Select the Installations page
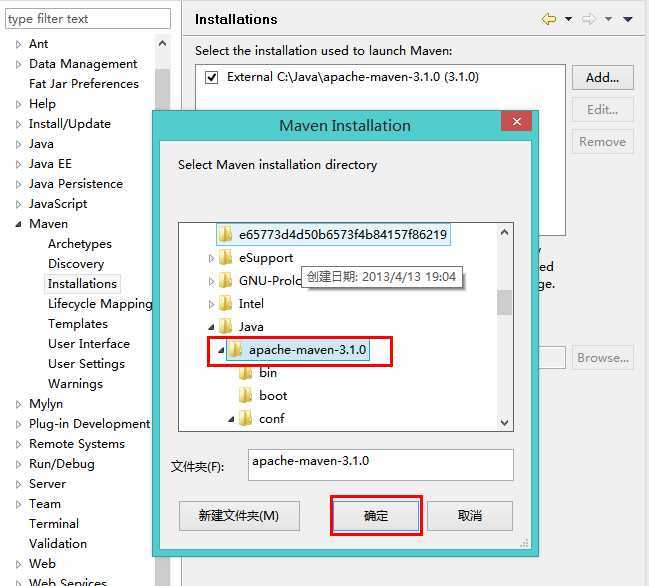 coord(82,284)
